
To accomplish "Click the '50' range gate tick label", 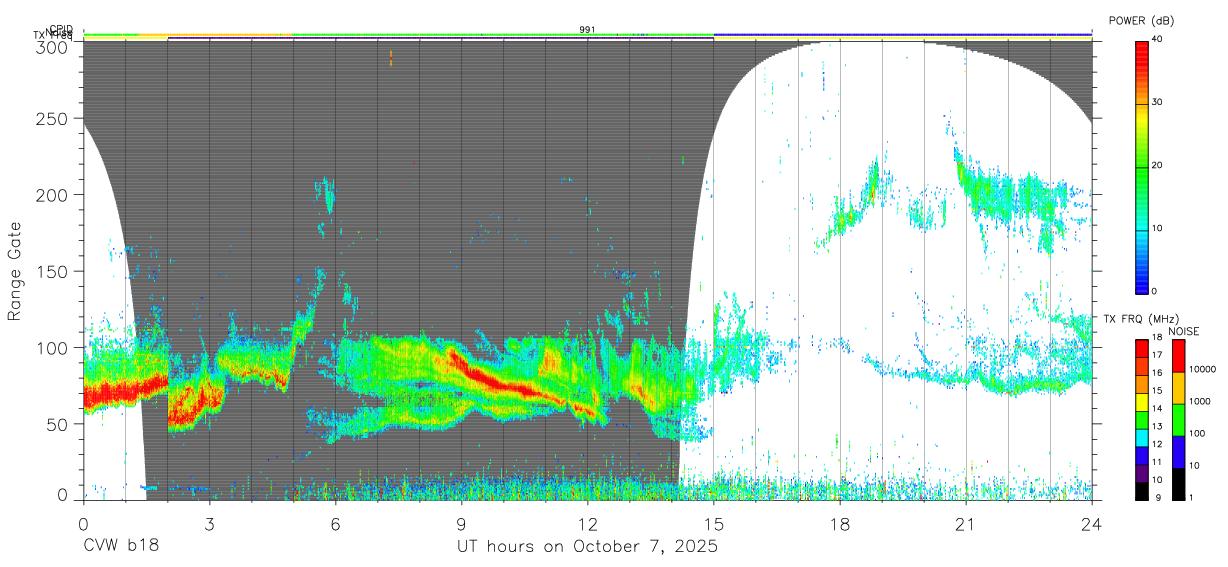I will [x=57, y=424].
